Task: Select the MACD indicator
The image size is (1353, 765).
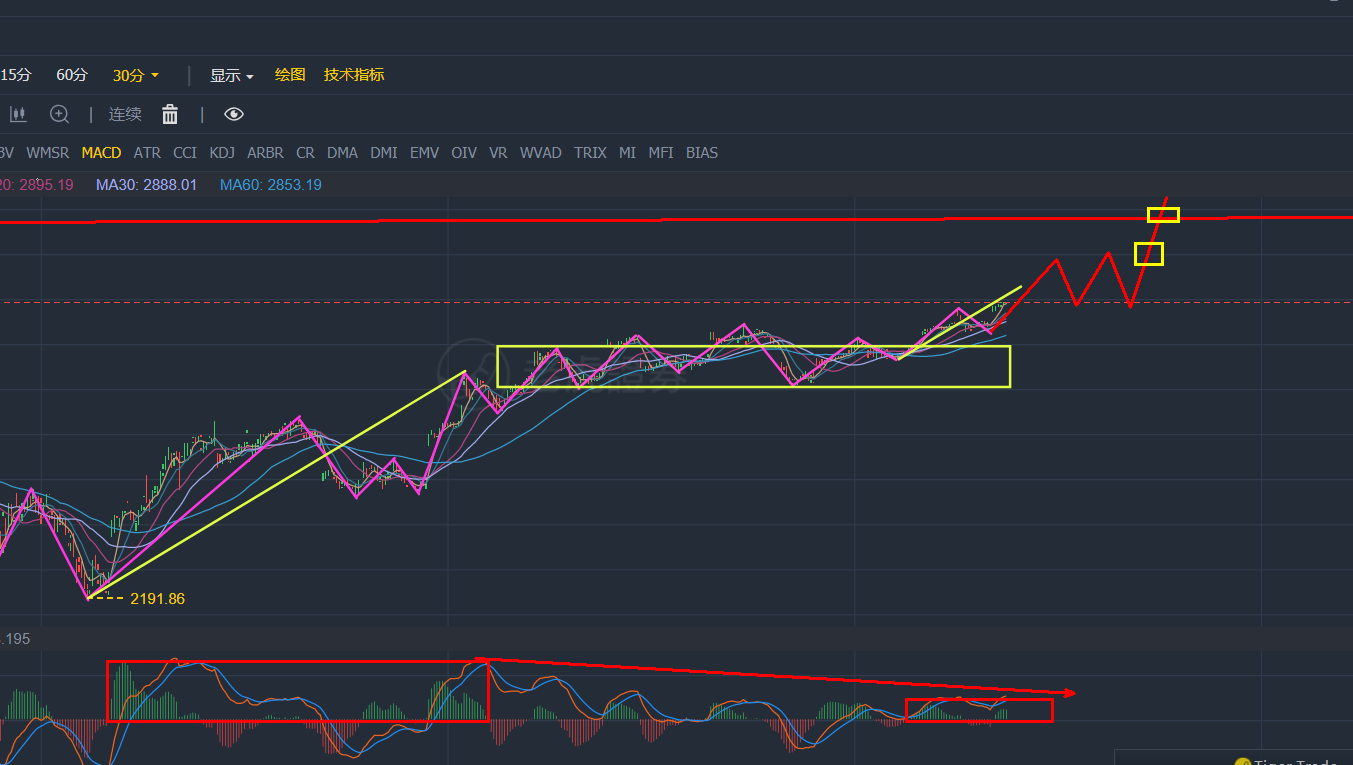Action: point(101,153)
